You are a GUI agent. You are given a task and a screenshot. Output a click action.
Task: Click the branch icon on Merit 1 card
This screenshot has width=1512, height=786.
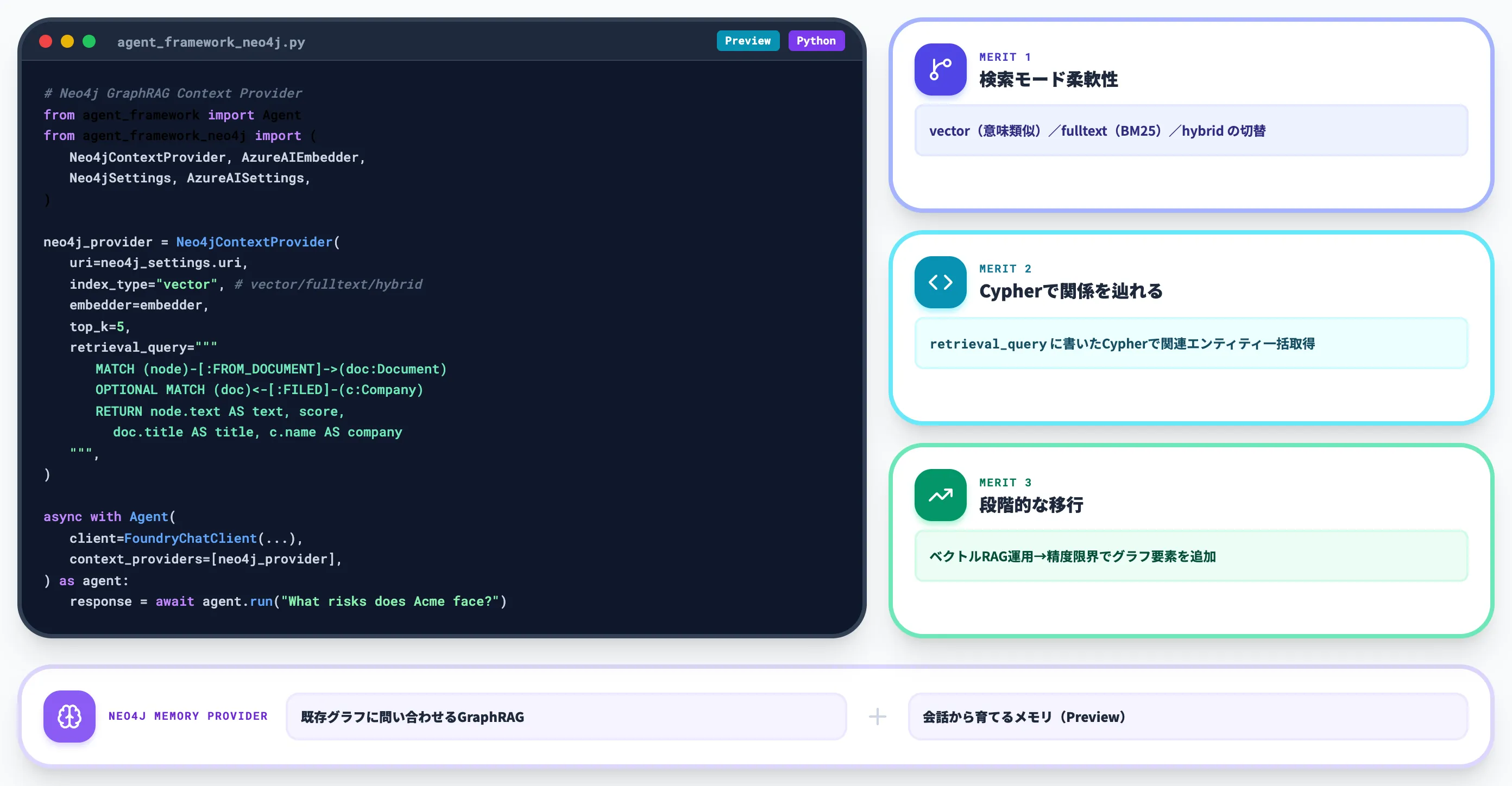point(940,69)
